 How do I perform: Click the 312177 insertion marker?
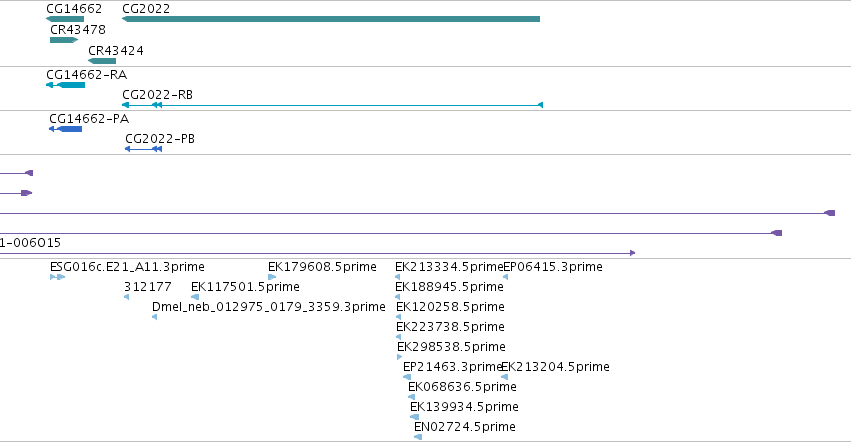tap(126, 297)
